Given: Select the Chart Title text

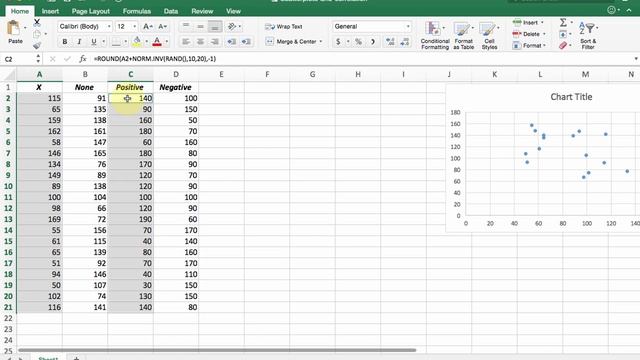Looking at the screenshot, I should (x=571, y=97).
